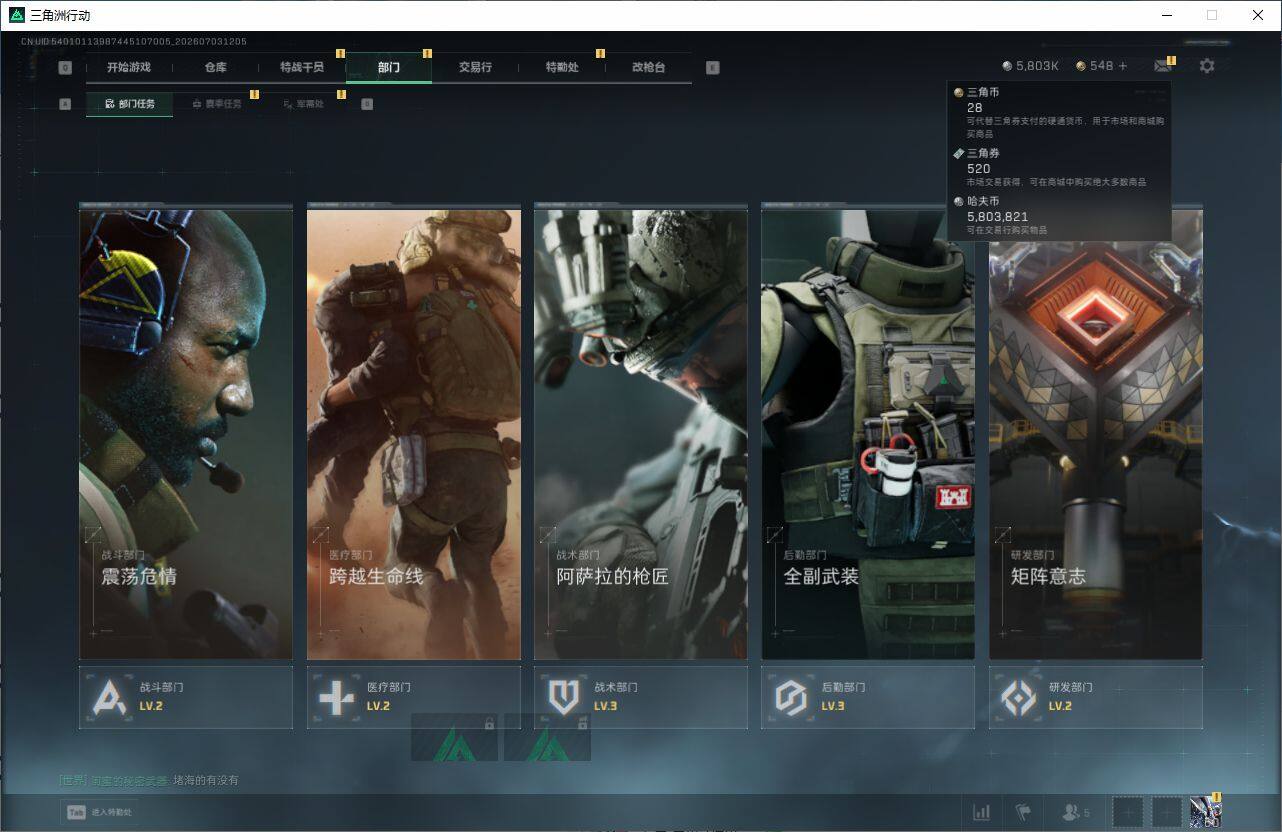Click the first empty squad plus slot

click(x=1127, y=812)
